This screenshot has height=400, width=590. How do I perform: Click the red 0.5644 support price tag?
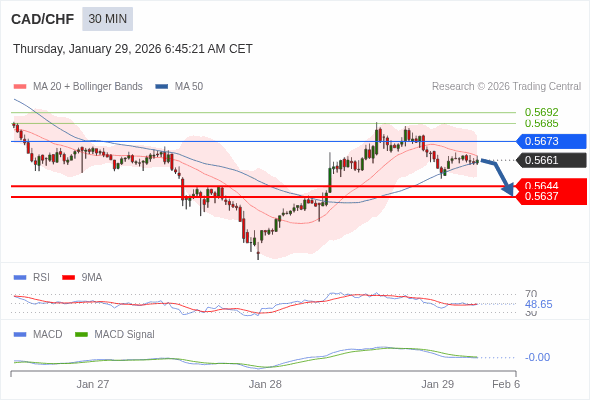click(551, 184)
